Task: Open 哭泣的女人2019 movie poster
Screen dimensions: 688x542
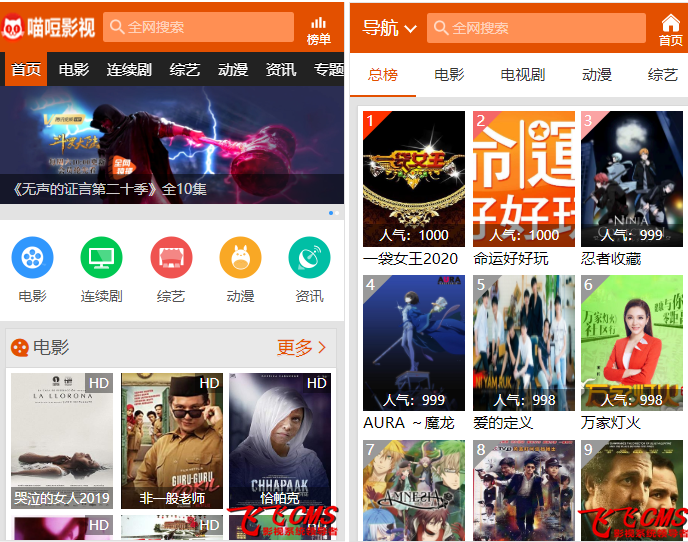Action: [x=62, y=441]
